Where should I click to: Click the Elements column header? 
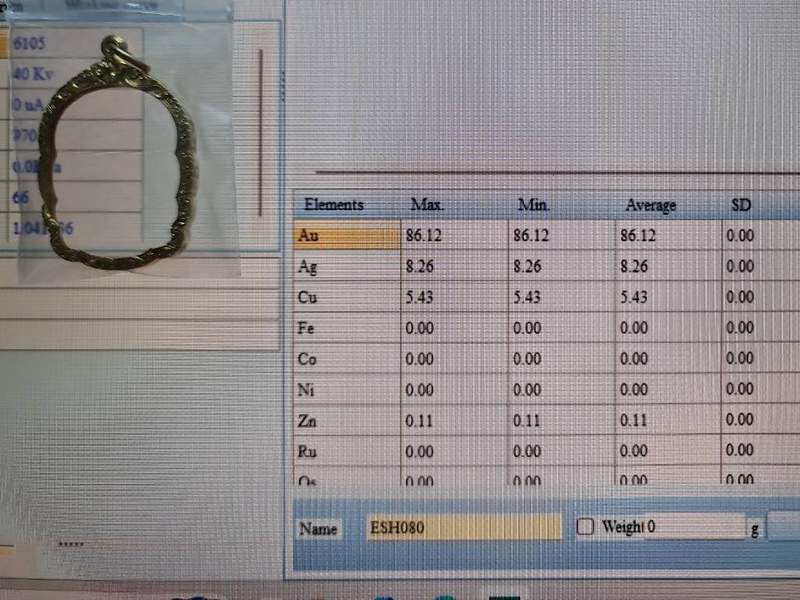pos(334,205)
